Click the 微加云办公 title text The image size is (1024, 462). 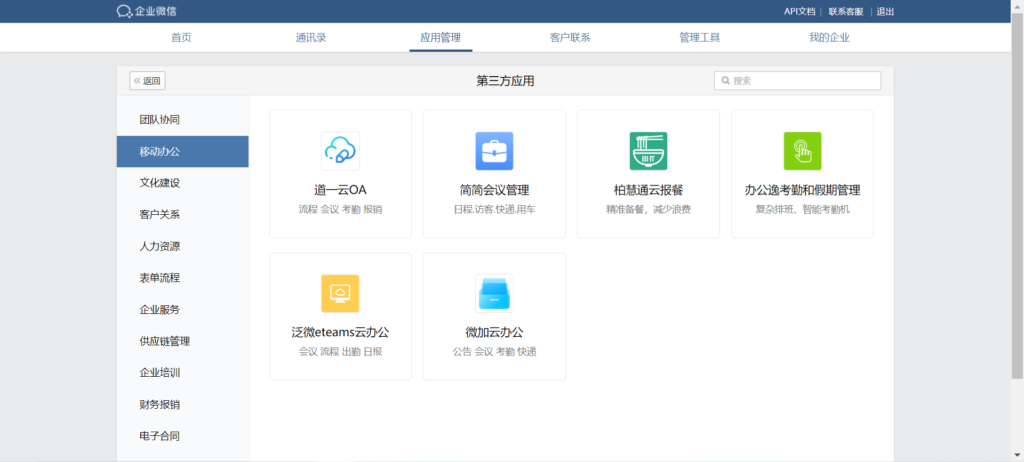click(494, 333)
